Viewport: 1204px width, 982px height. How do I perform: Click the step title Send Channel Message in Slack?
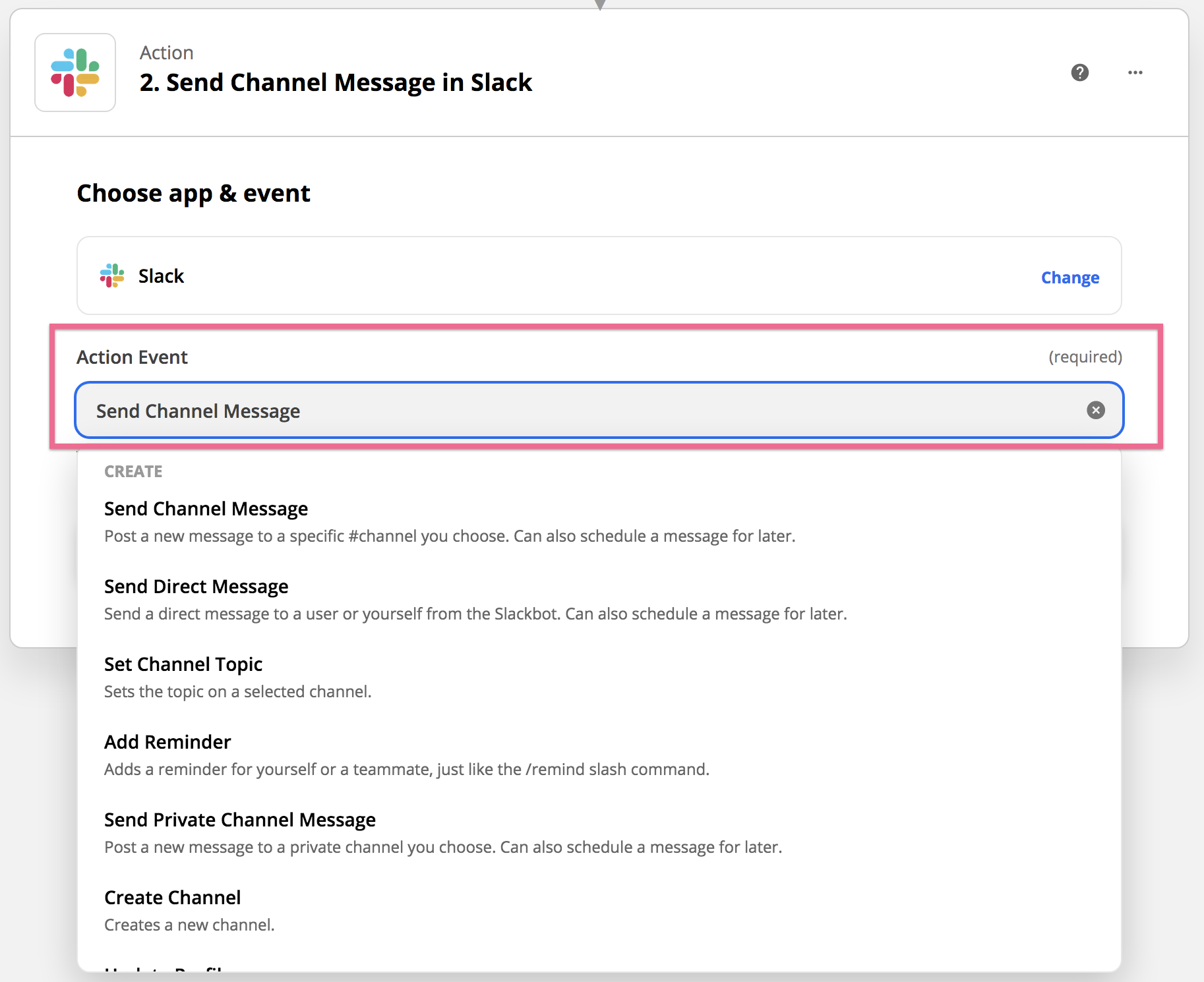point(336,82)
